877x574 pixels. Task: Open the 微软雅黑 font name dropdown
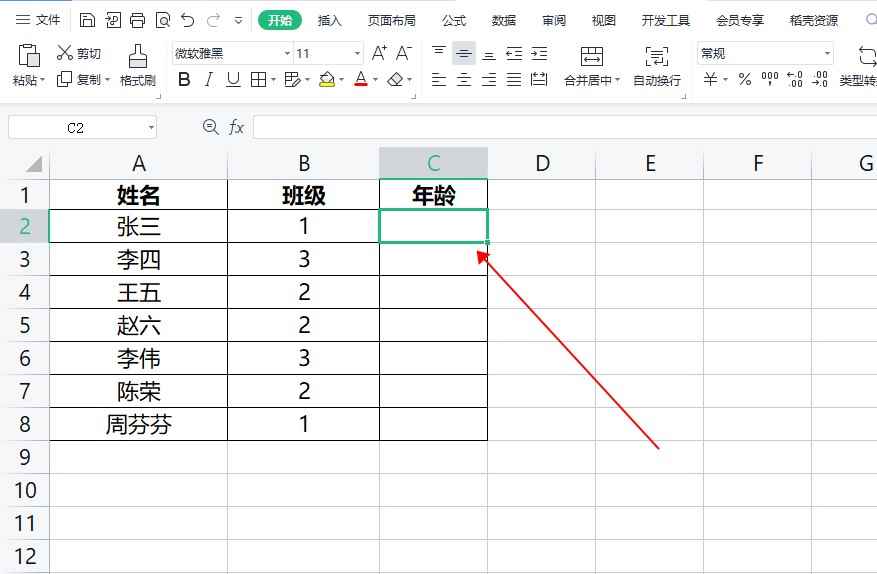tap(287, 54)
